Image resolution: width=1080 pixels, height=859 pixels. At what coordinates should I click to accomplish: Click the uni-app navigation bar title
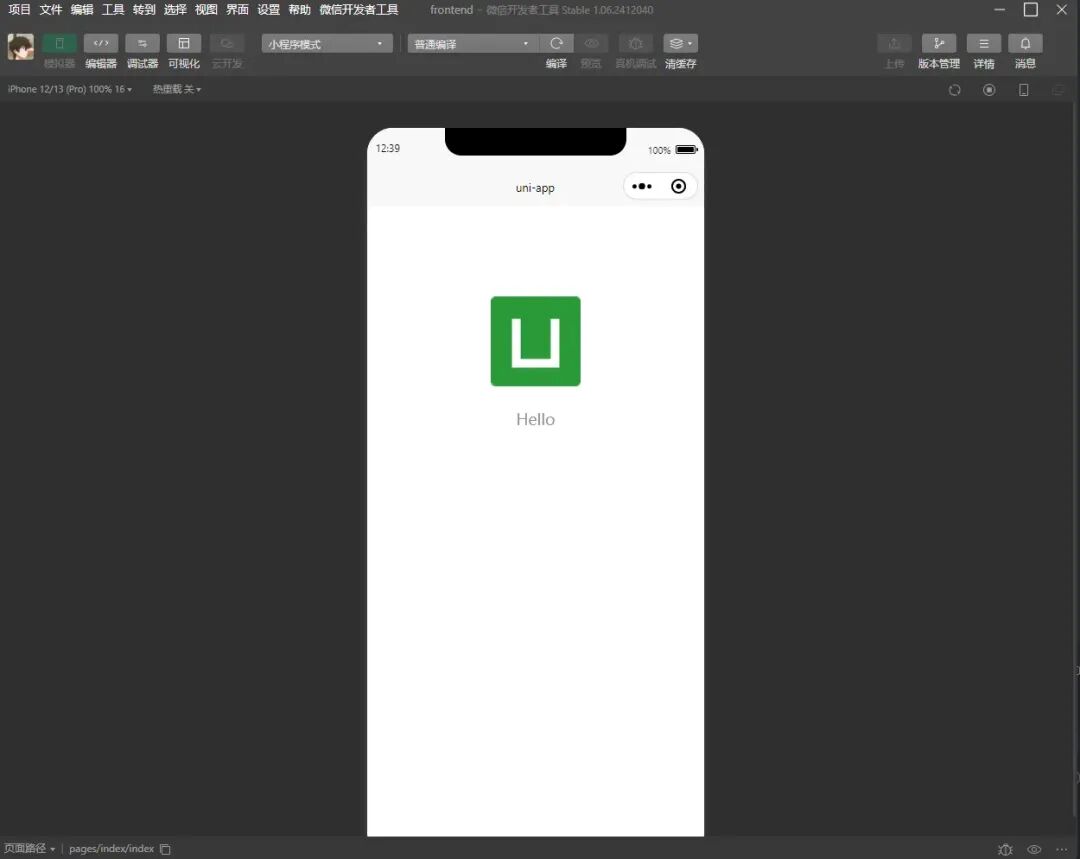[x=535, y=188]
